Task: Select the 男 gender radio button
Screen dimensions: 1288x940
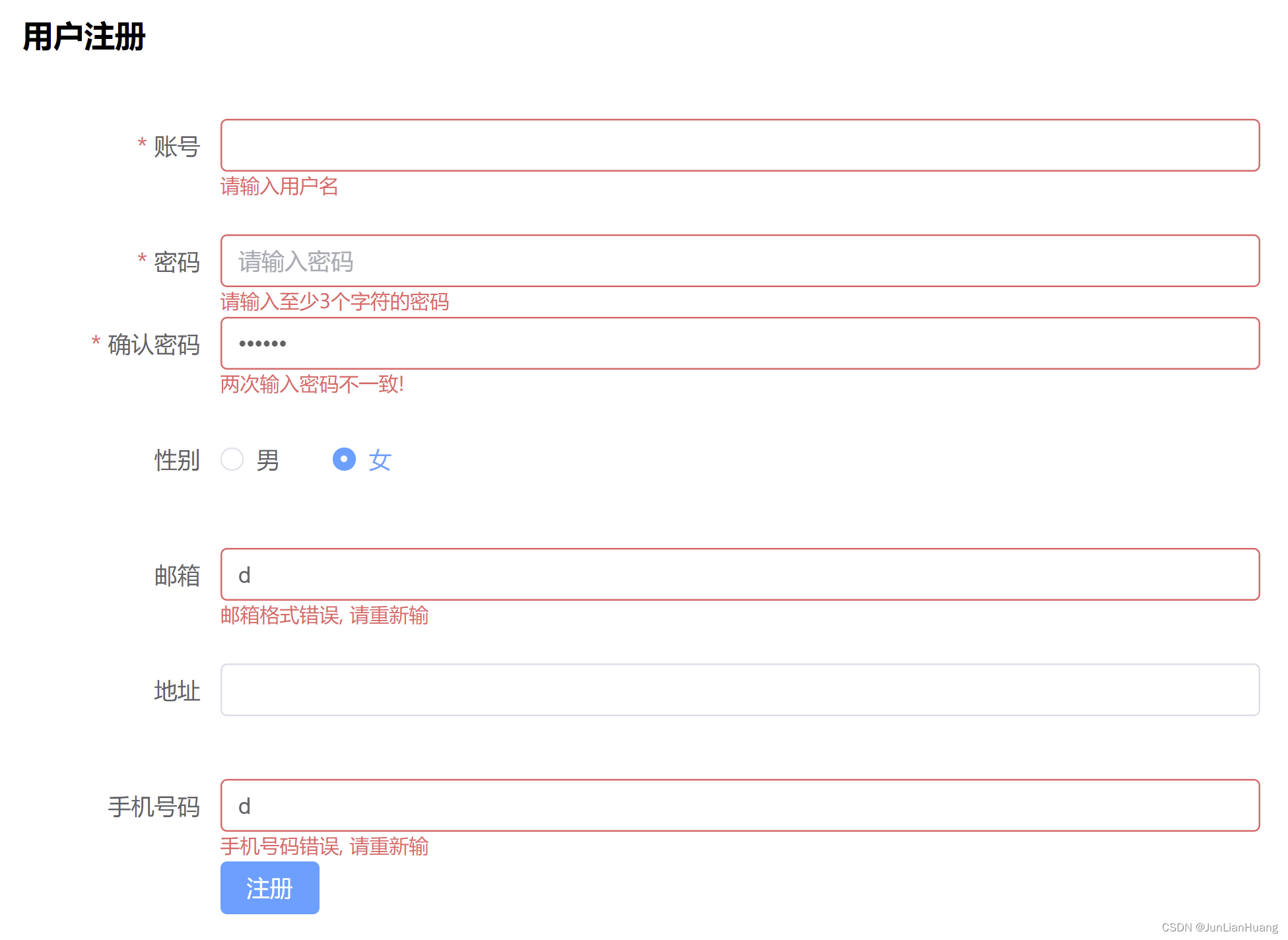Action: tap(232, 459)
